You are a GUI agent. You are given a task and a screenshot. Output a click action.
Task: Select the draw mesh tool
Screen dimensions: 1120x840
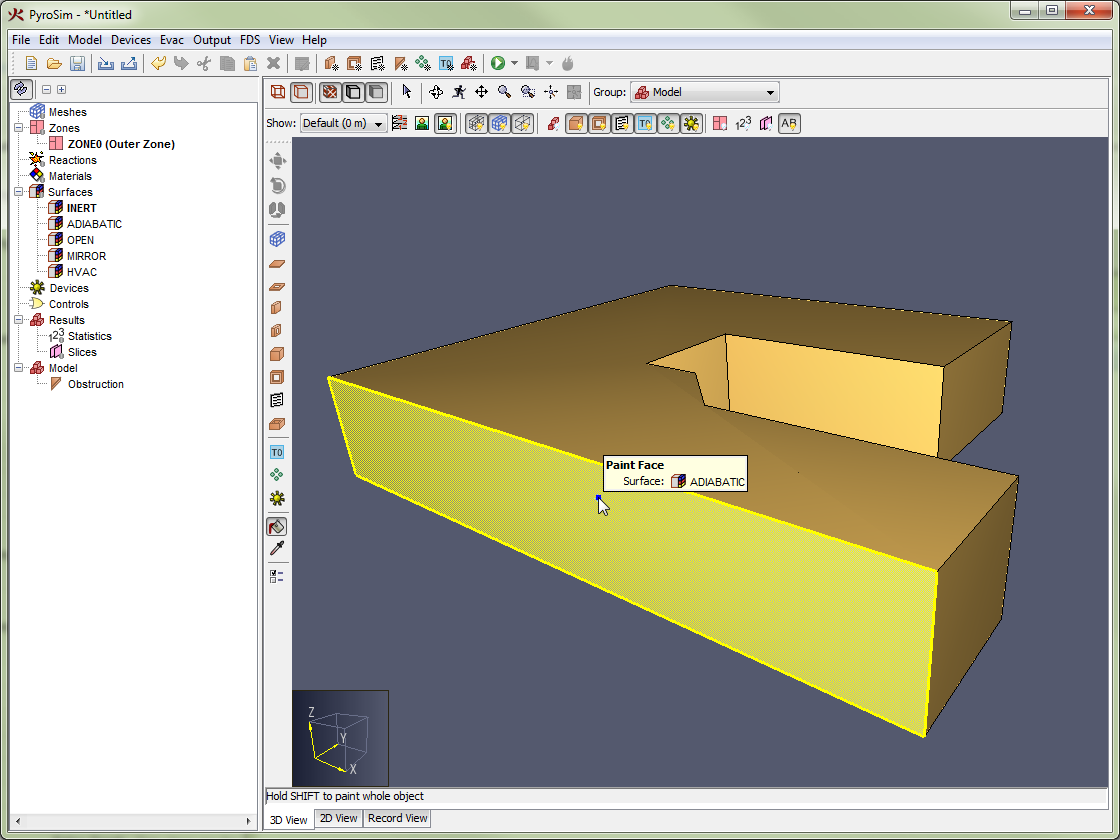[x=277, y=239]
